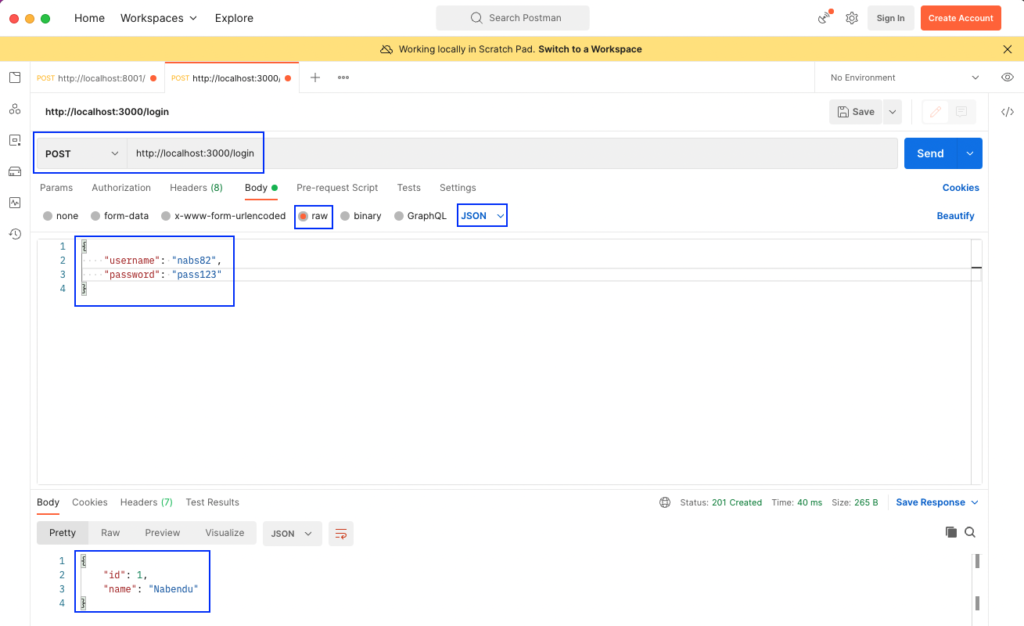This screenshot has height=626, width=1024.
Task: Search the response with magnifier icon
Action: click(x=970, y=532)
